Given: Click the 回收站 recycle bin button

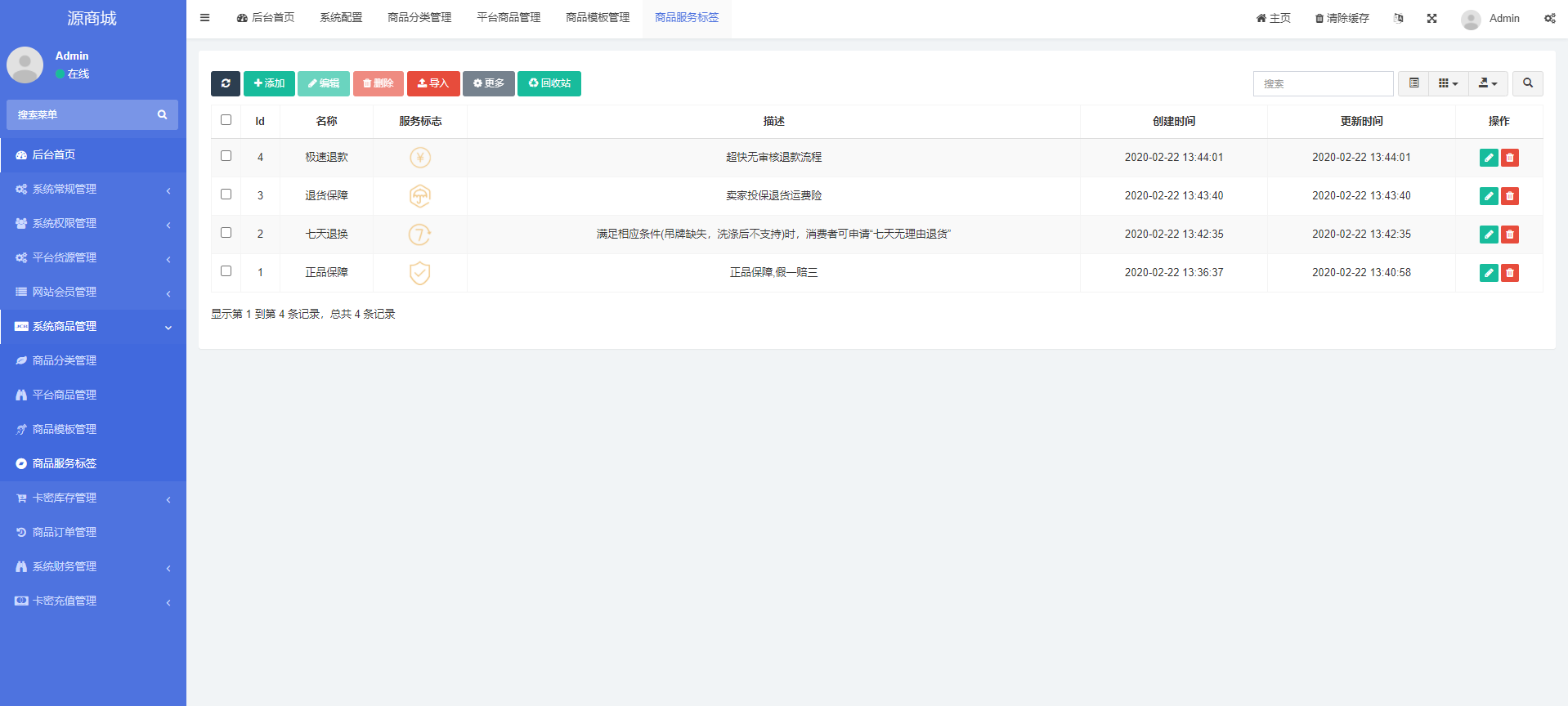Looking at the screenshot, I should click(x=549, y=83).
